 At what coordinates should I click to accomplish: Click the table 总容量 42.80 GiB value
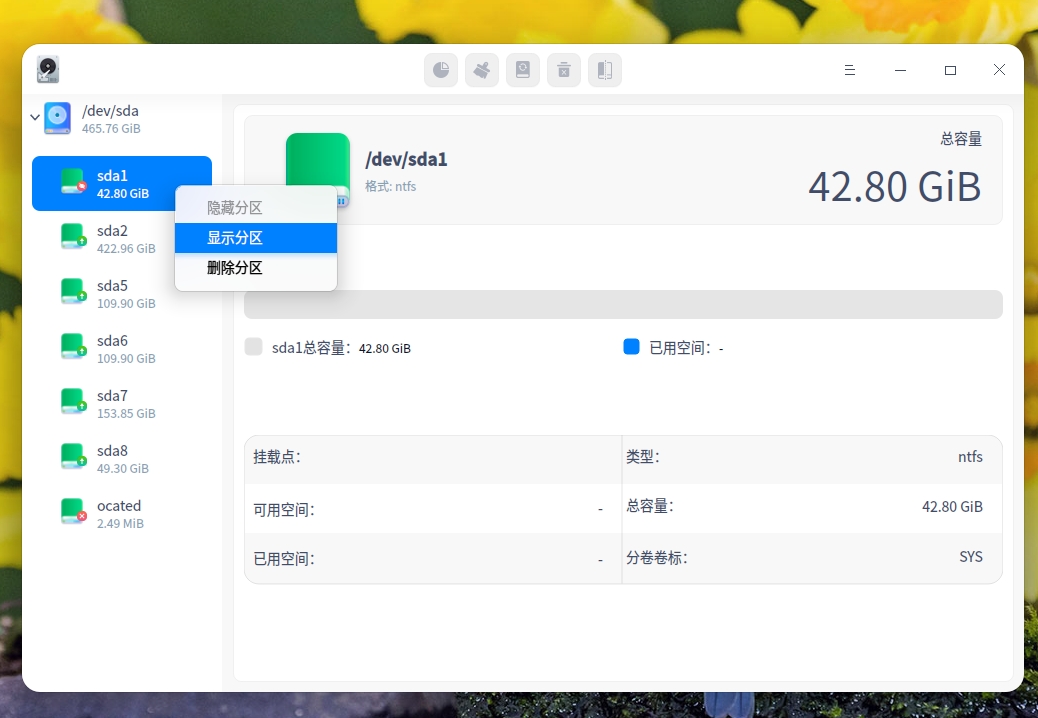click(x=952, y=507)
